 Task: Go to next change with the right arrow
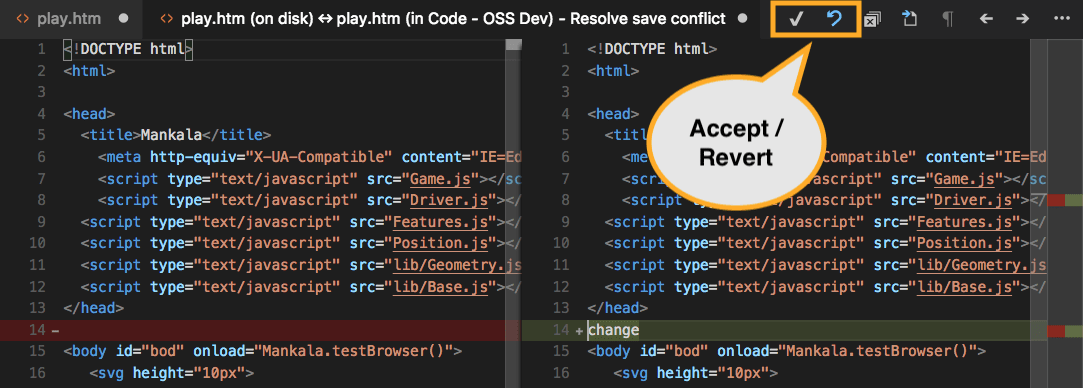(1023, 19)
